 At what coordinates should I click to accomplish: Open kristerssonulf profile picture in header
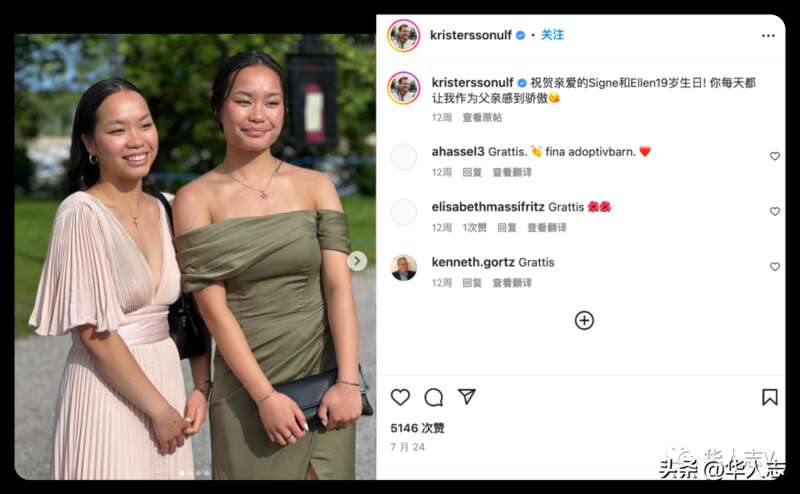coord(404,36)
